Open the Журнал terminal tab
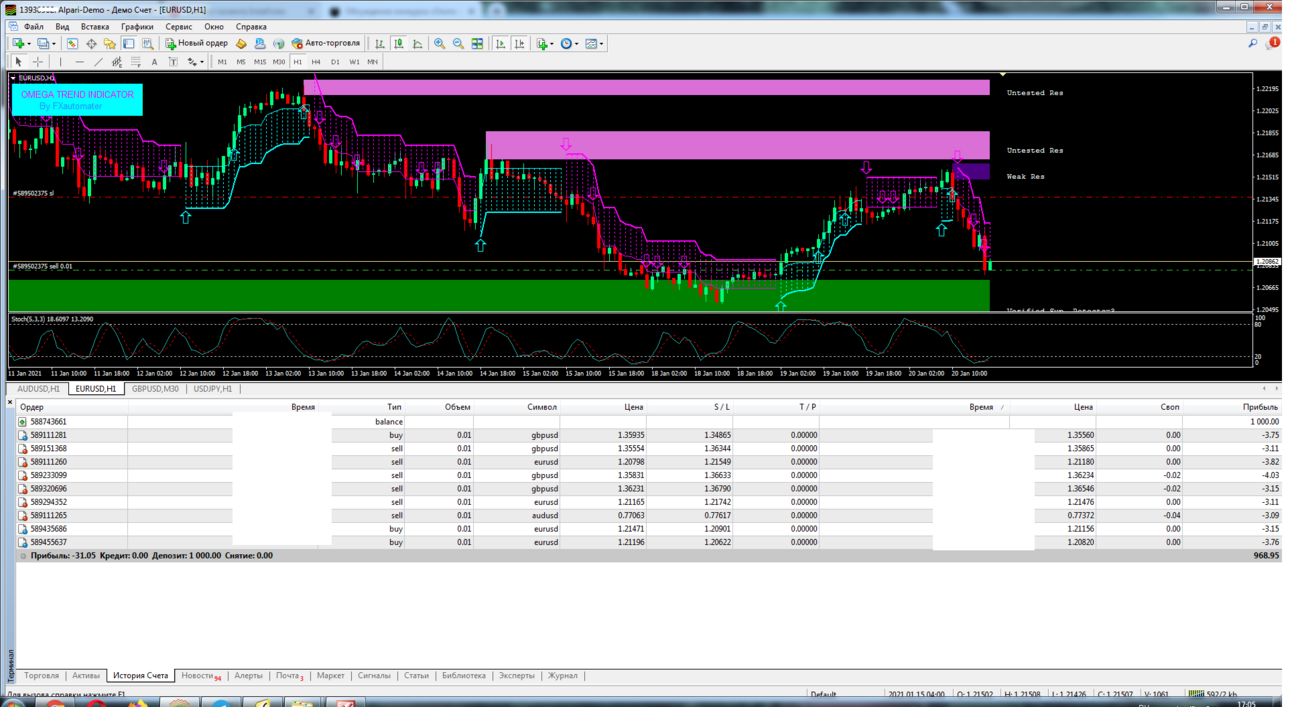Viewport: 1290px width, 707px height. click(563, 676)
